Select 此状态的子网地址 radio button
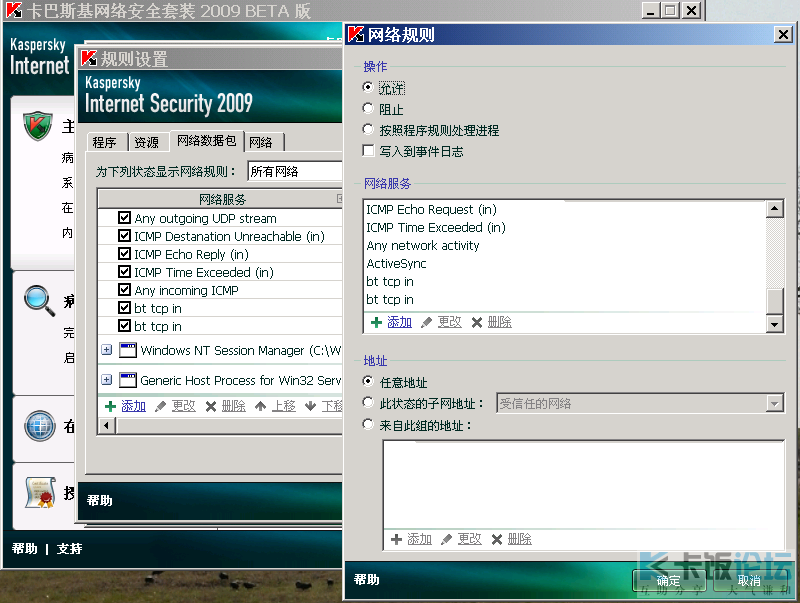 pos(368,403)
